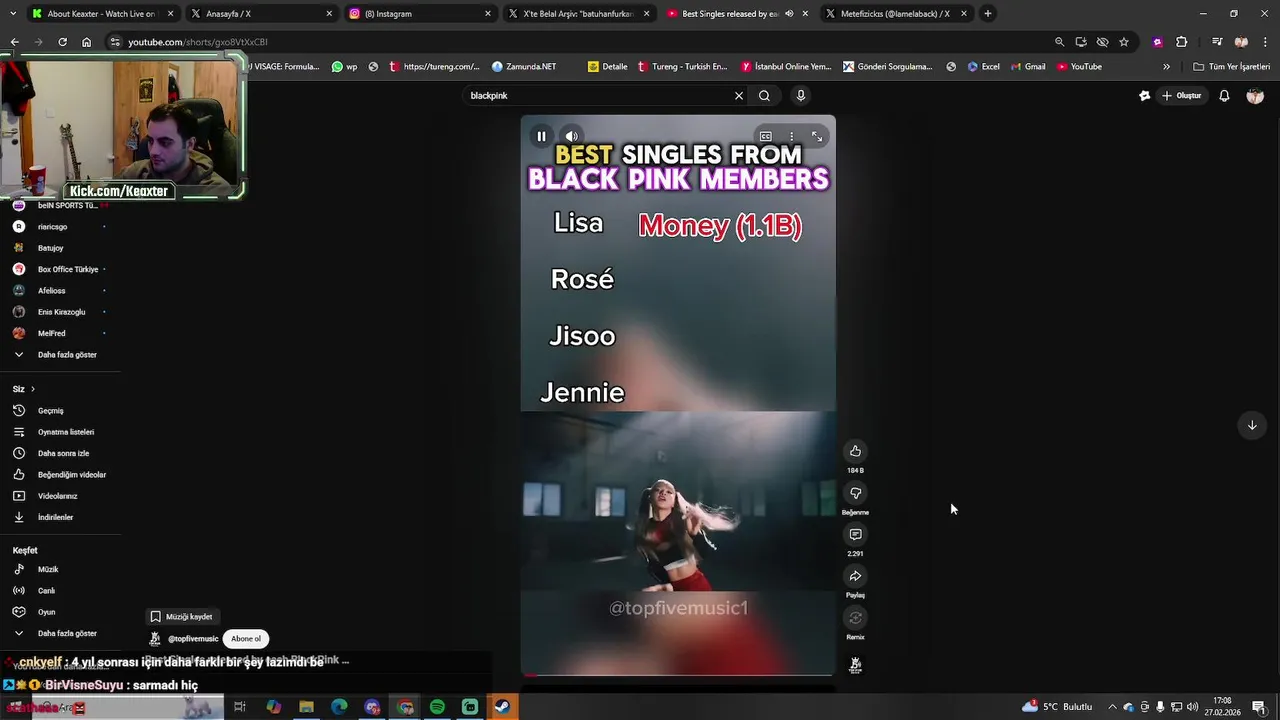Screen dimensions: 1280x720
Task: Open Spotify from the taskbar
Action: point(437,707)
